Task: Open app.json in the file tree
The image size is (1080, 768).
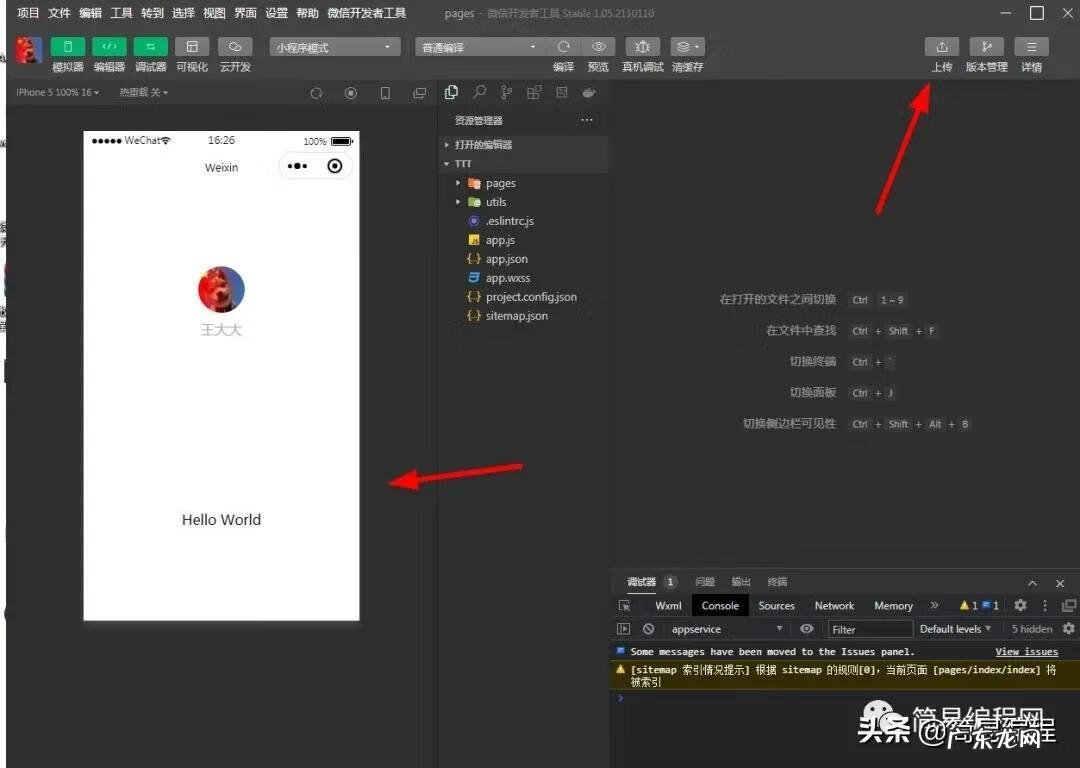Action: coord(506,259)
